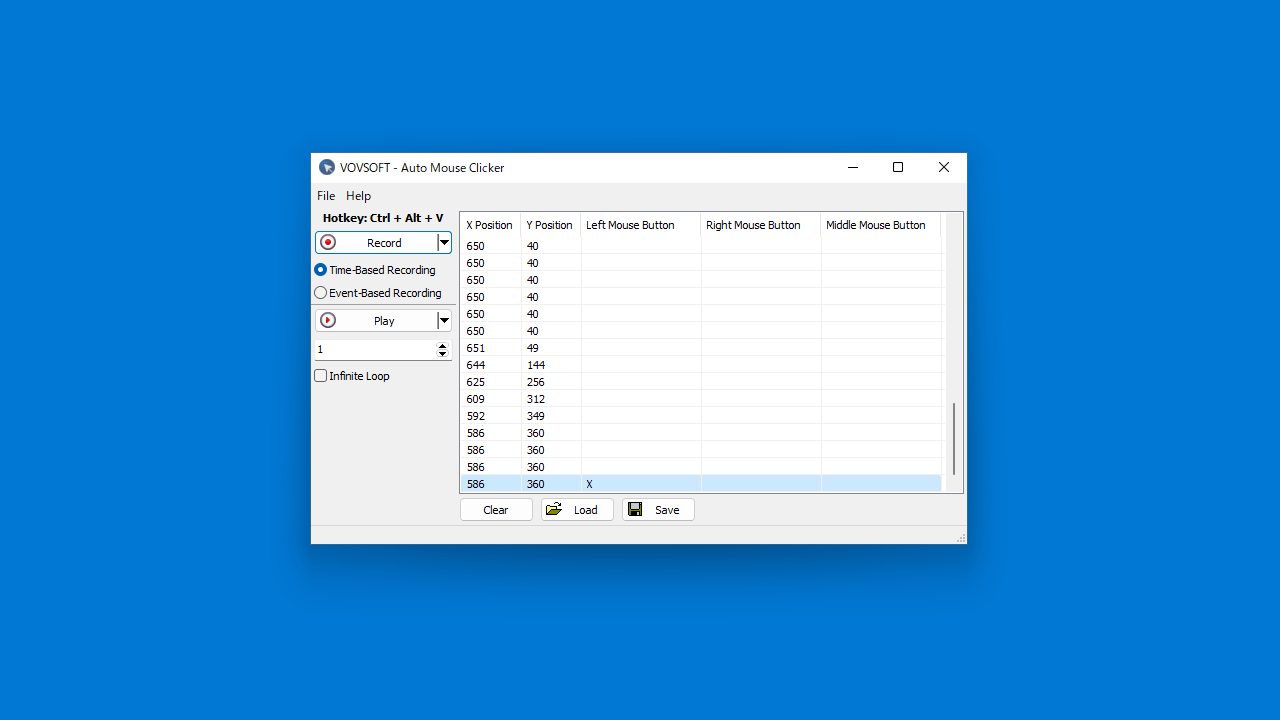1280x720 pixels.
Task: Click the Middle Mouse Button column header
Action: (881, 225)
